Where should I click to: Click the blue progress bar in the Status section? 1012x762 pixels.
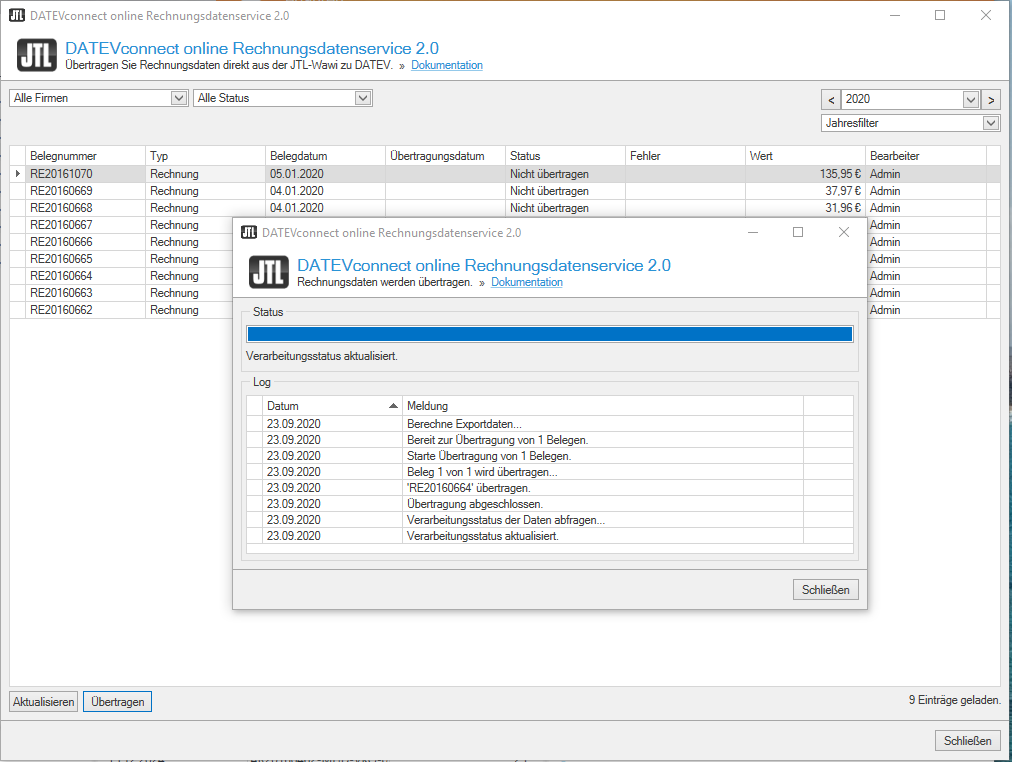tap(548, 331)
